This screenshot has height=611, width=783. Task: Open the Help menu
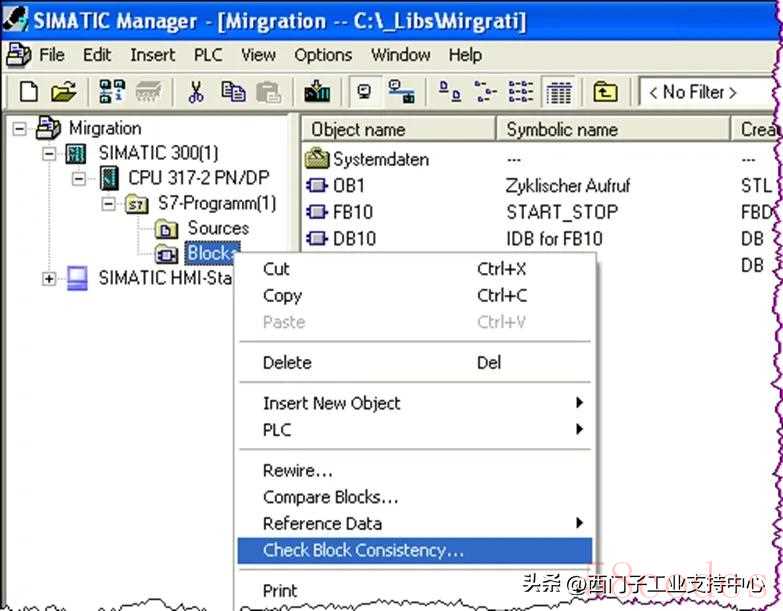click(465, 55)
